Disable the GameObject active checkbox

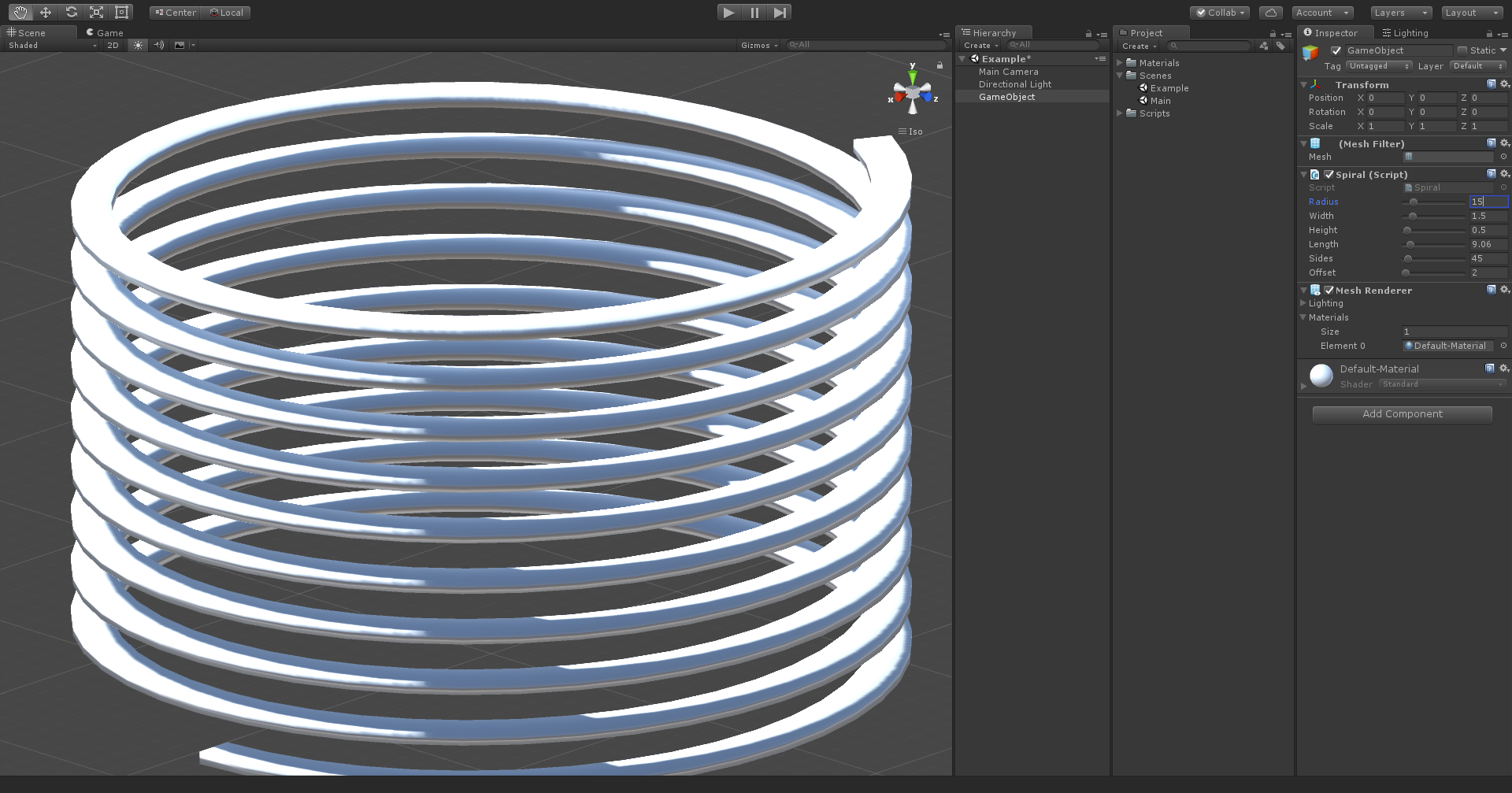click(1336, 50)
